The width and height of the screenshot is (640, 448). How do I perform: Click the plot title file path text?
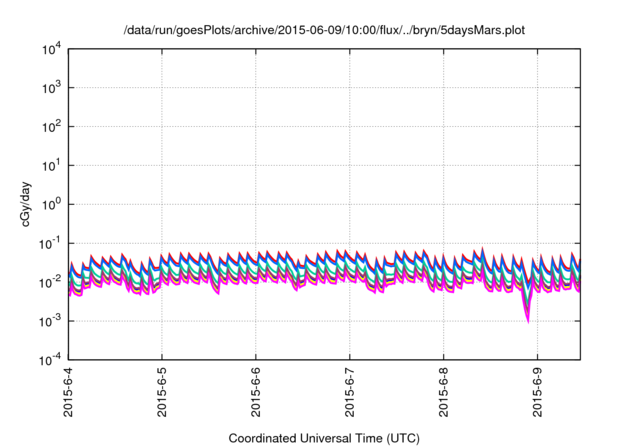point(324,30)
